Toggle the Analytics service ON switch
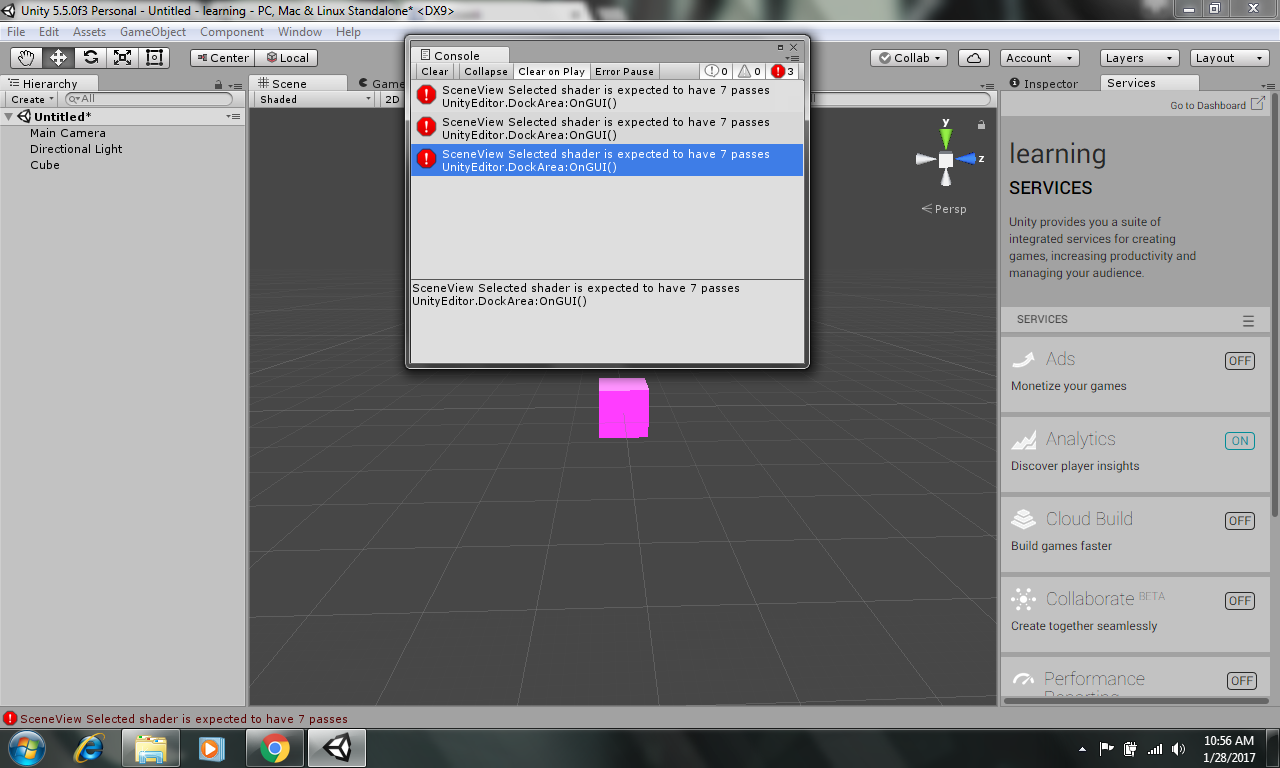The width and height of the screenshot is (1280, 768). coord(1240,441)
